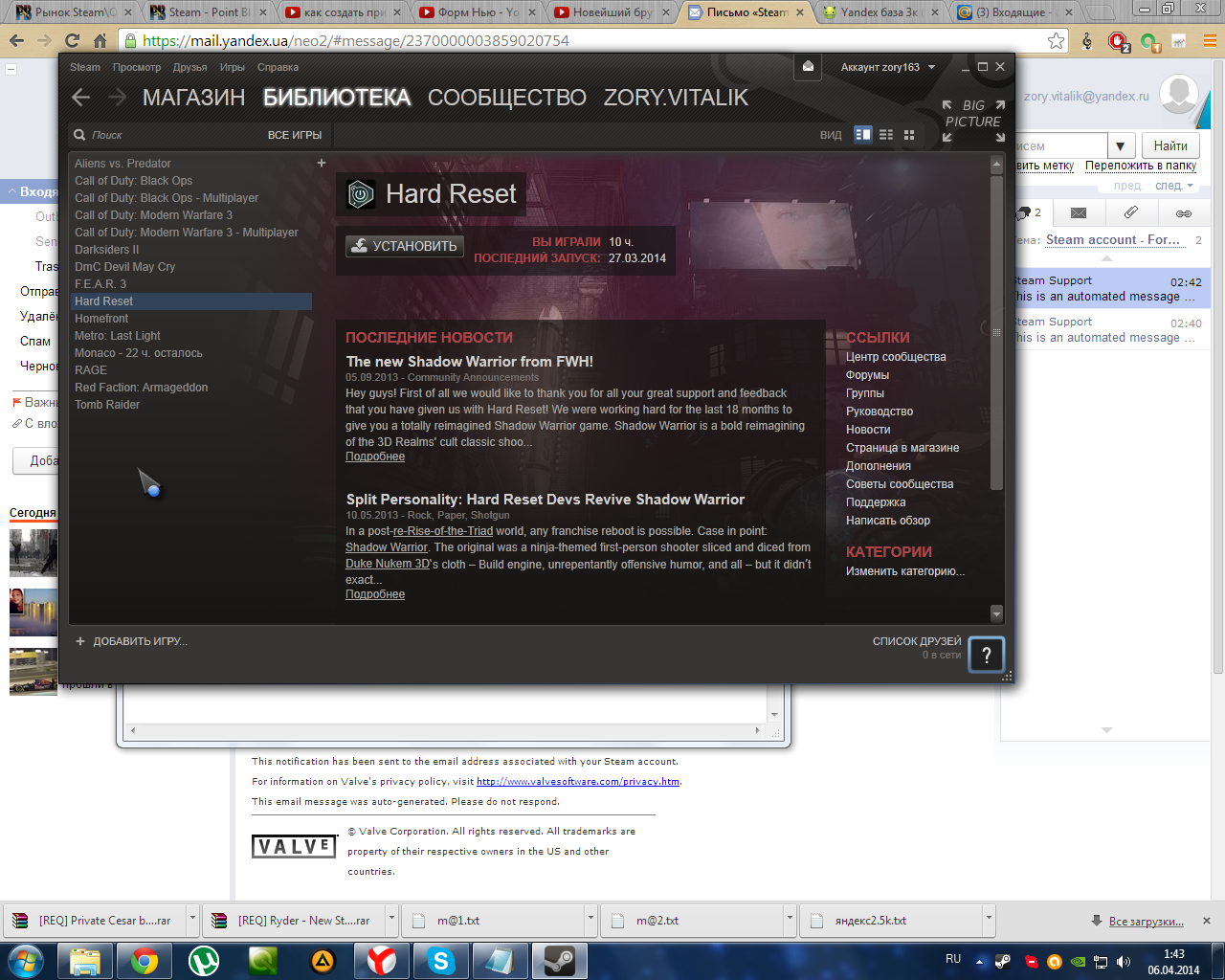
Task: Switch Steam library to detail view
Action: 863,135
